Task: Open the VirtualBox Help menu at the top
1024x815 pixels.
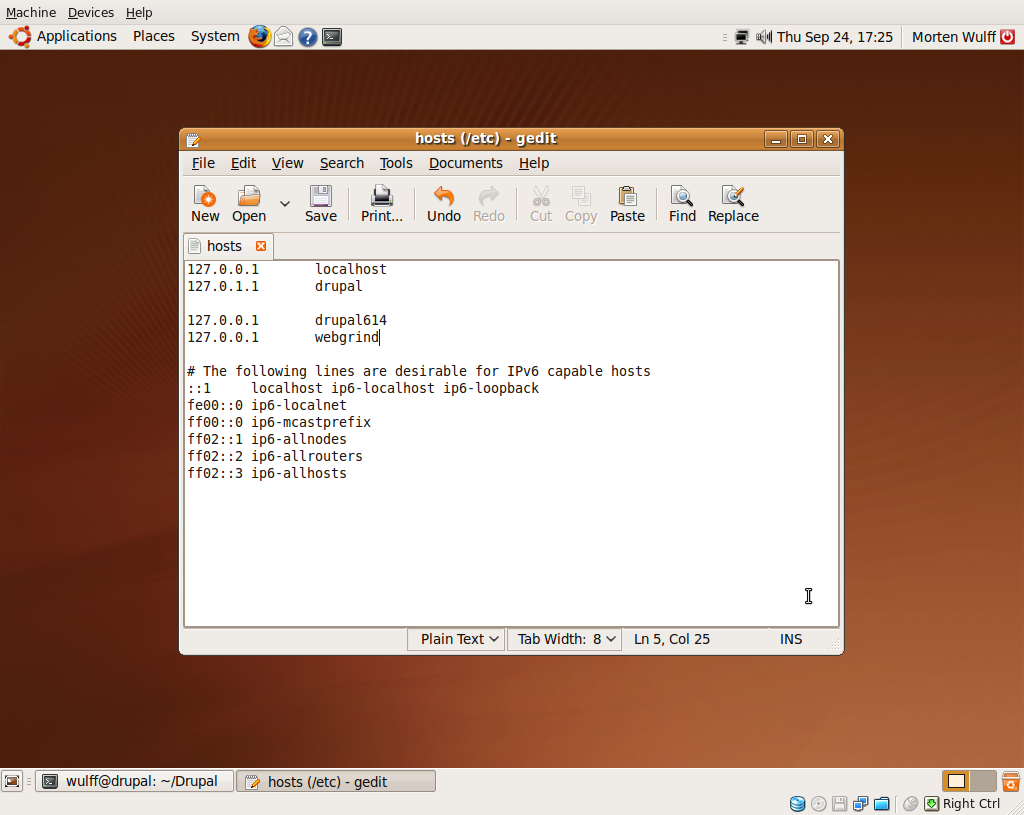Action: 139,12
